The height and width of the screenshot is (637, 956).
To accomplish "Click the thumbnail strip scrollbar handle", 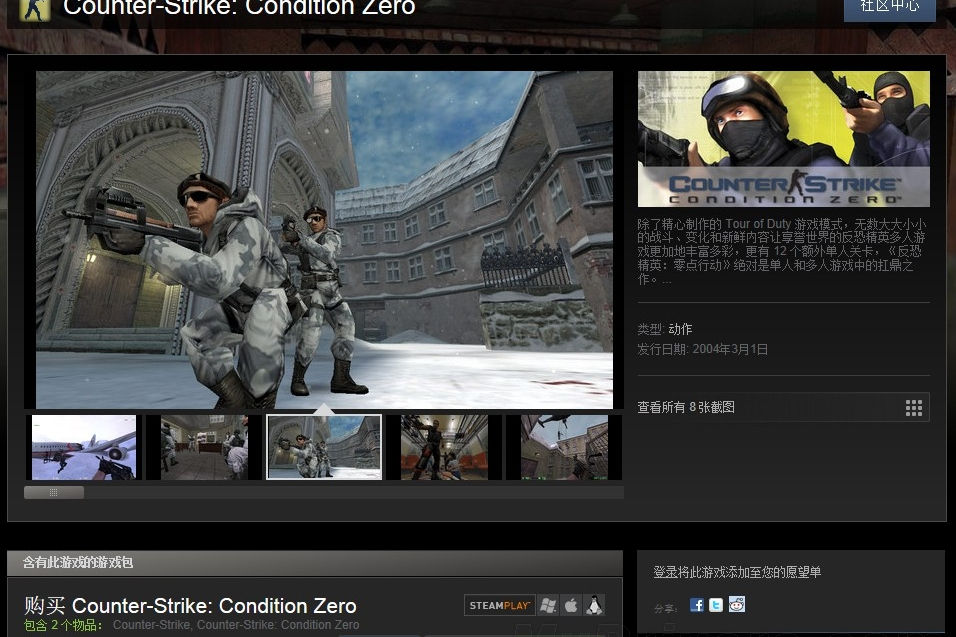I will (x=54, y=493).
